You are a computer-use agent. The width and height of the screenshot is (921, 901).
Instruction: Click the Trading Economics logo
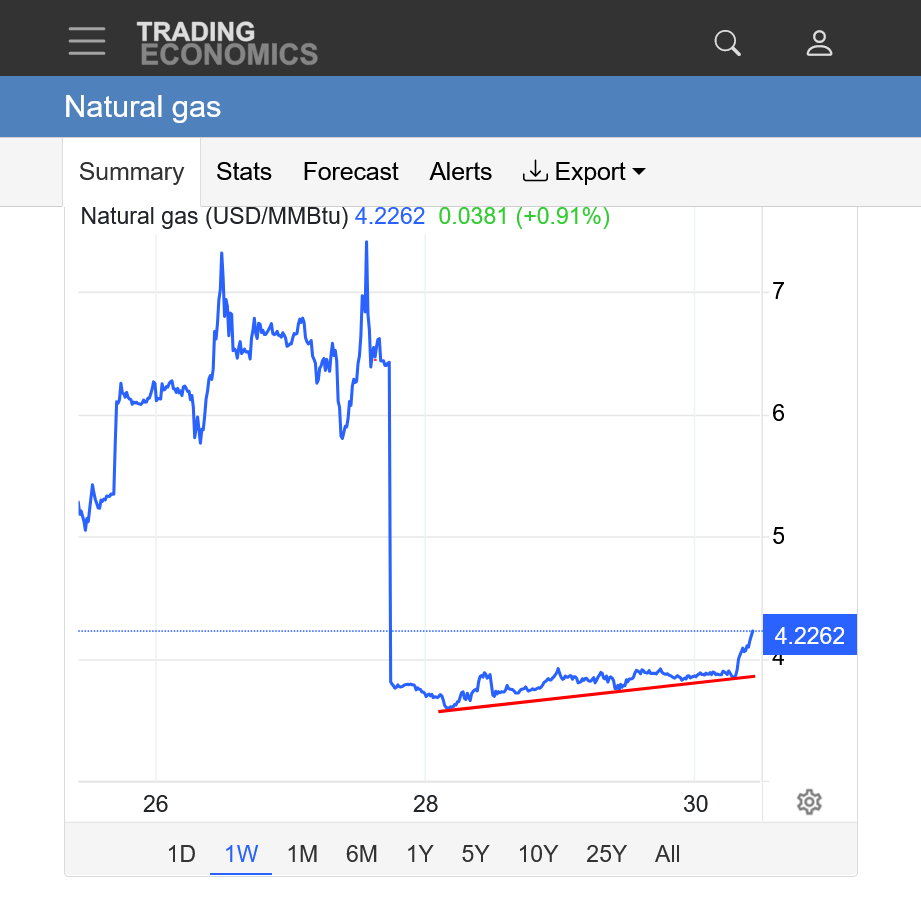click(227, 43)
